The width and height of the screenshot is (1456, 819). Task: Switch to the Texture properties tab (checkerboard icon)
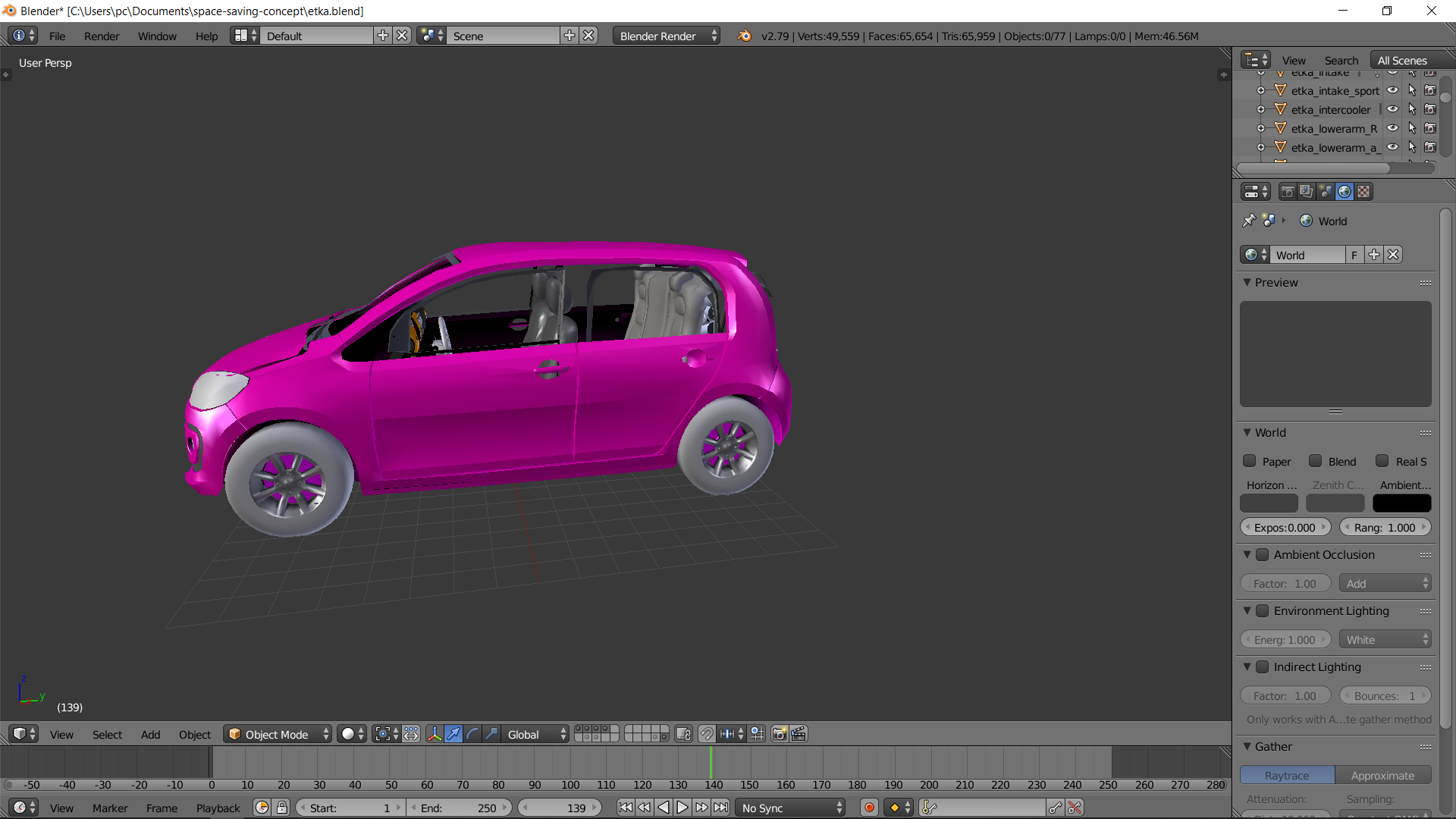click(1363, 192)
